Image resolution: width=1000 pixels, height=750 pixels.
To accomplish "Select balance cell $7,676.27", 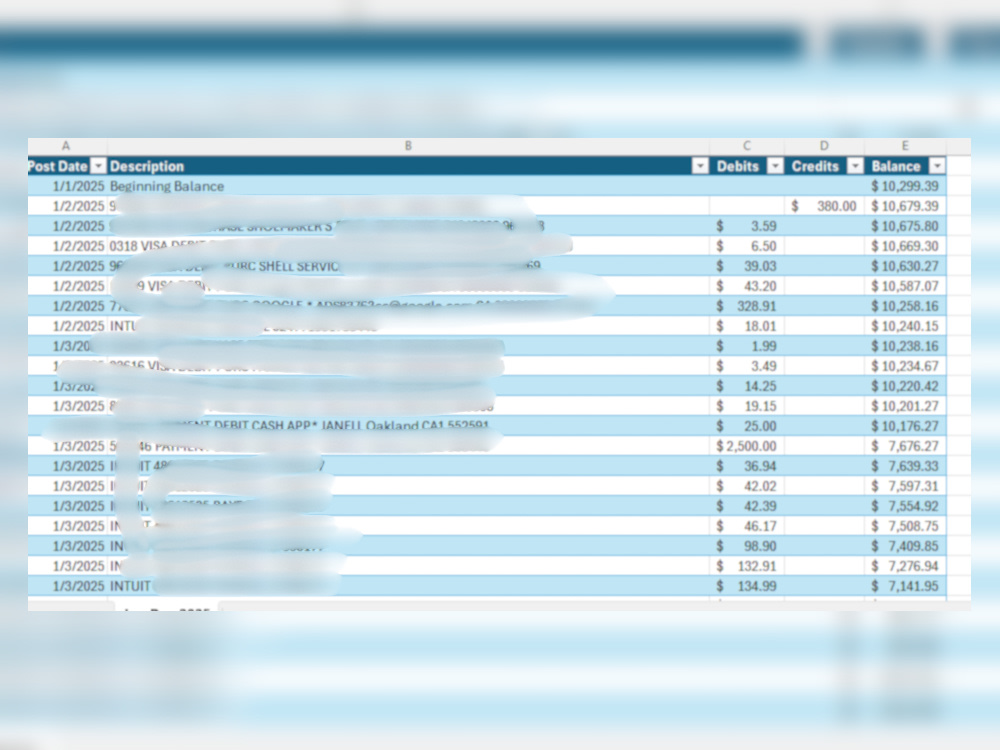I will tap(906, 446).
